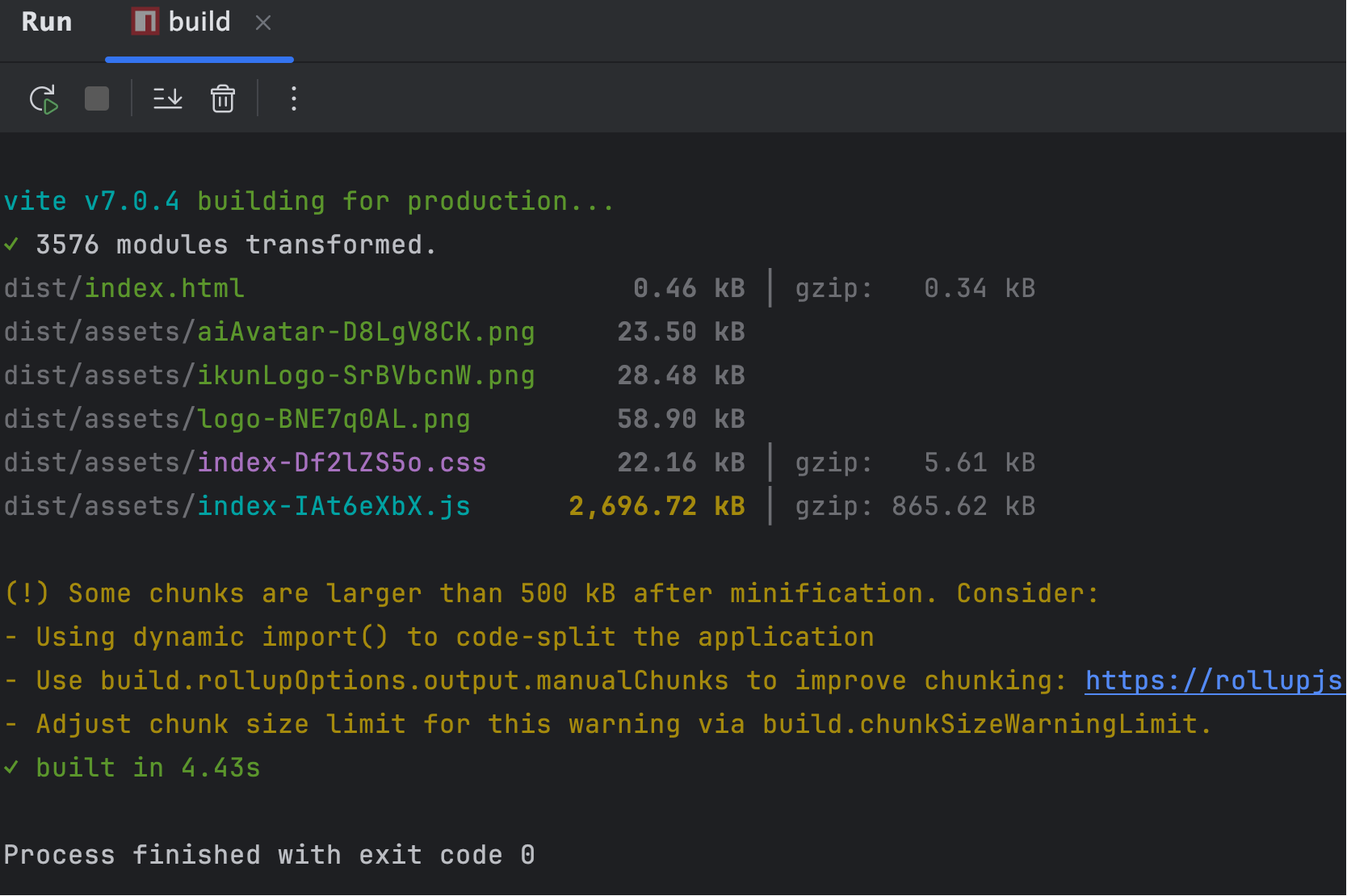Screen dimensions: 1347x896
Task: Clear console output with the trash icon
Action: point(223,99)
